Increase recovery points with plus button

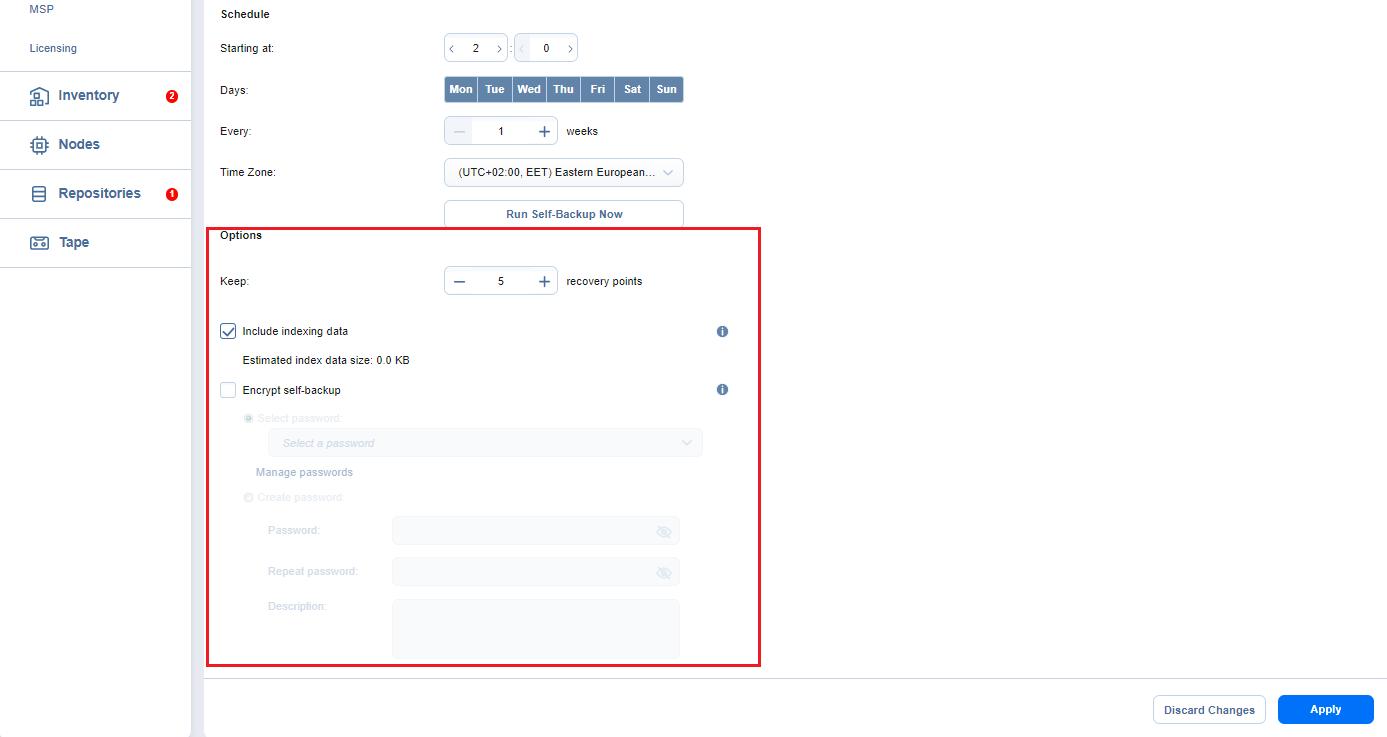pyautogui.click(x=544, y=282)
